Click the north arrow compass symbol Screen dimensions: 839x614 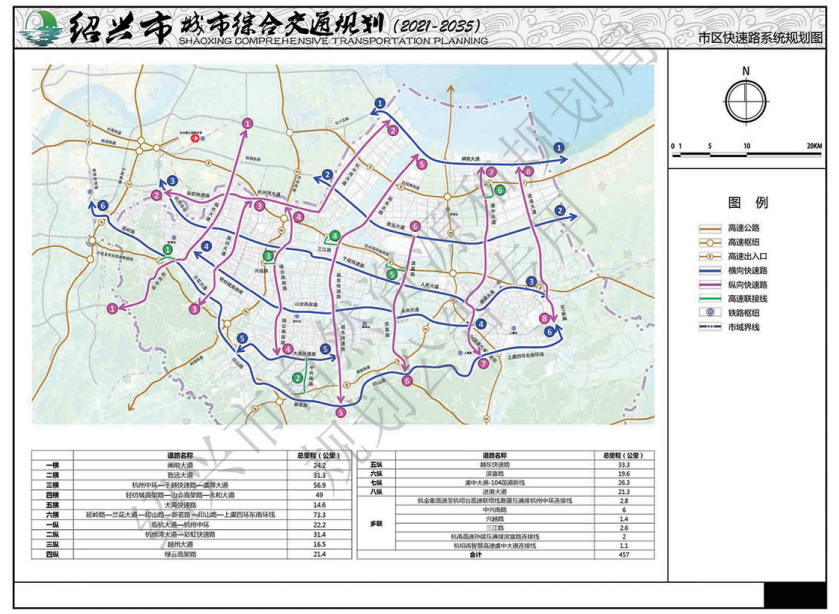(x=745, y=98)
